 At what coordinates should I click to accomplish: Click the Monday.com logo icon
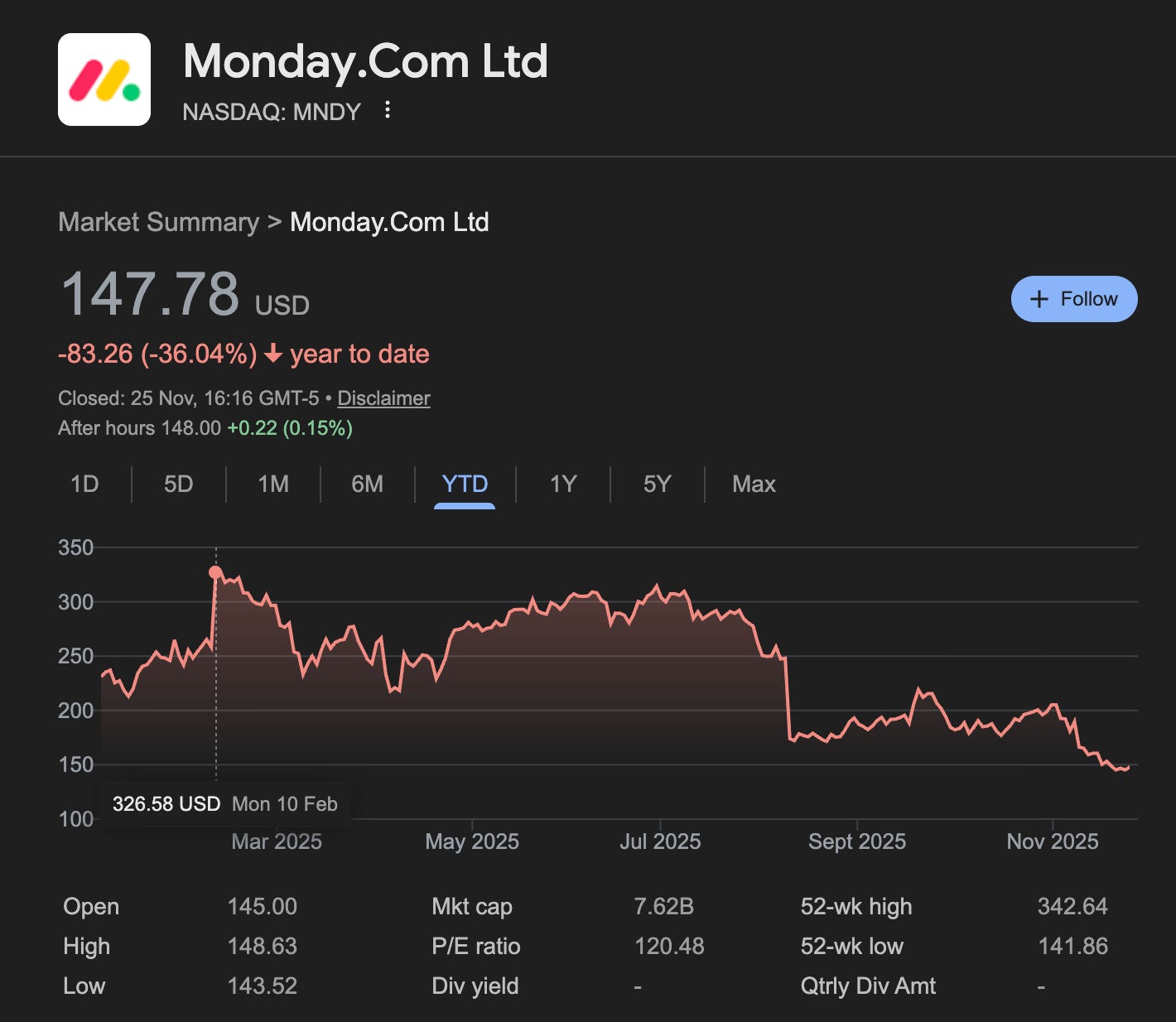pos(104,80)
